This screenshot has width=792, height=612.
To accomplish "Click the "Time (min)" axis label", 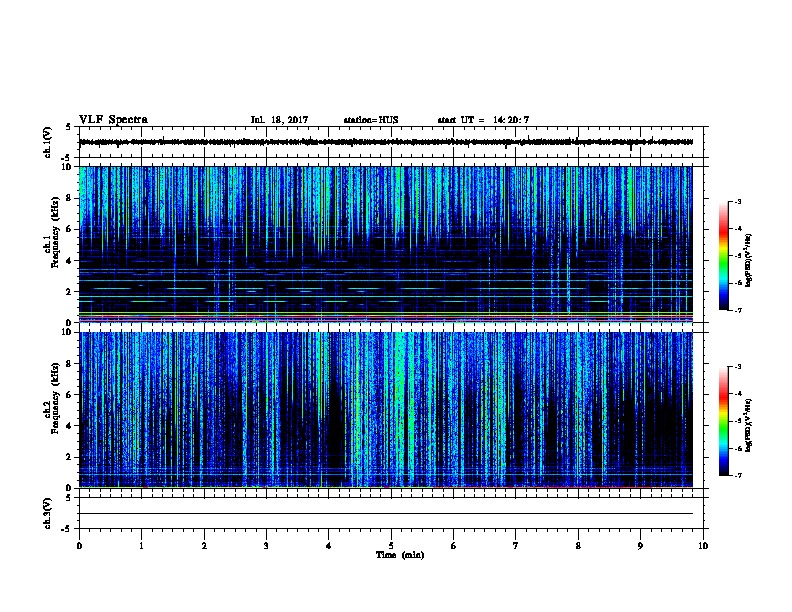I will coord(400,555).
